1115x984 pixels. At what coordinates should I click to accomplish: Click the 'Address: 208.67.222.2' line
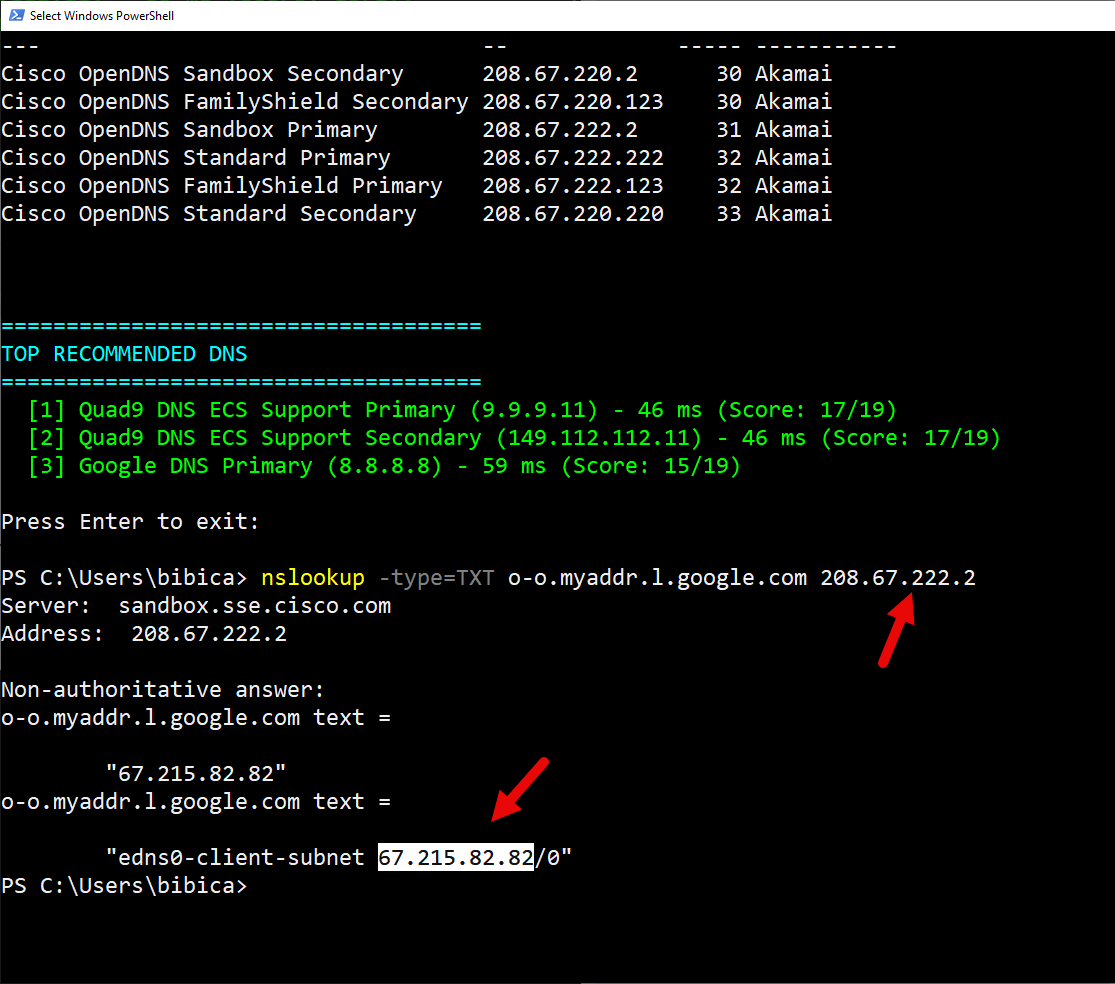click(x=144, y=634)
